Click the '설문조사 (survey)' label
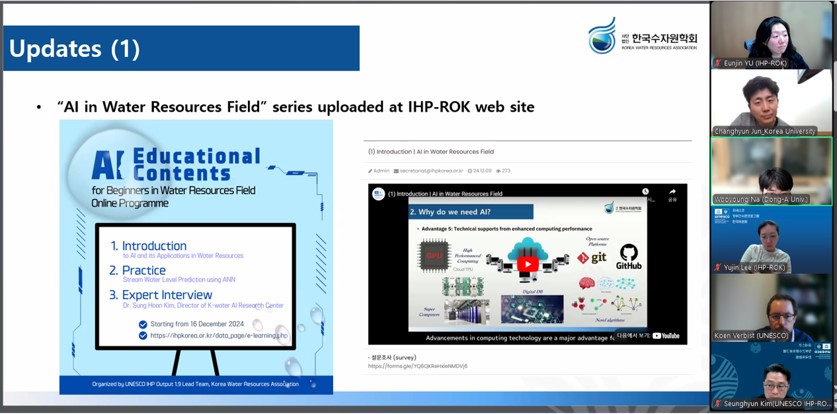The height and width of the screenshot is (414, 837). 392,357
